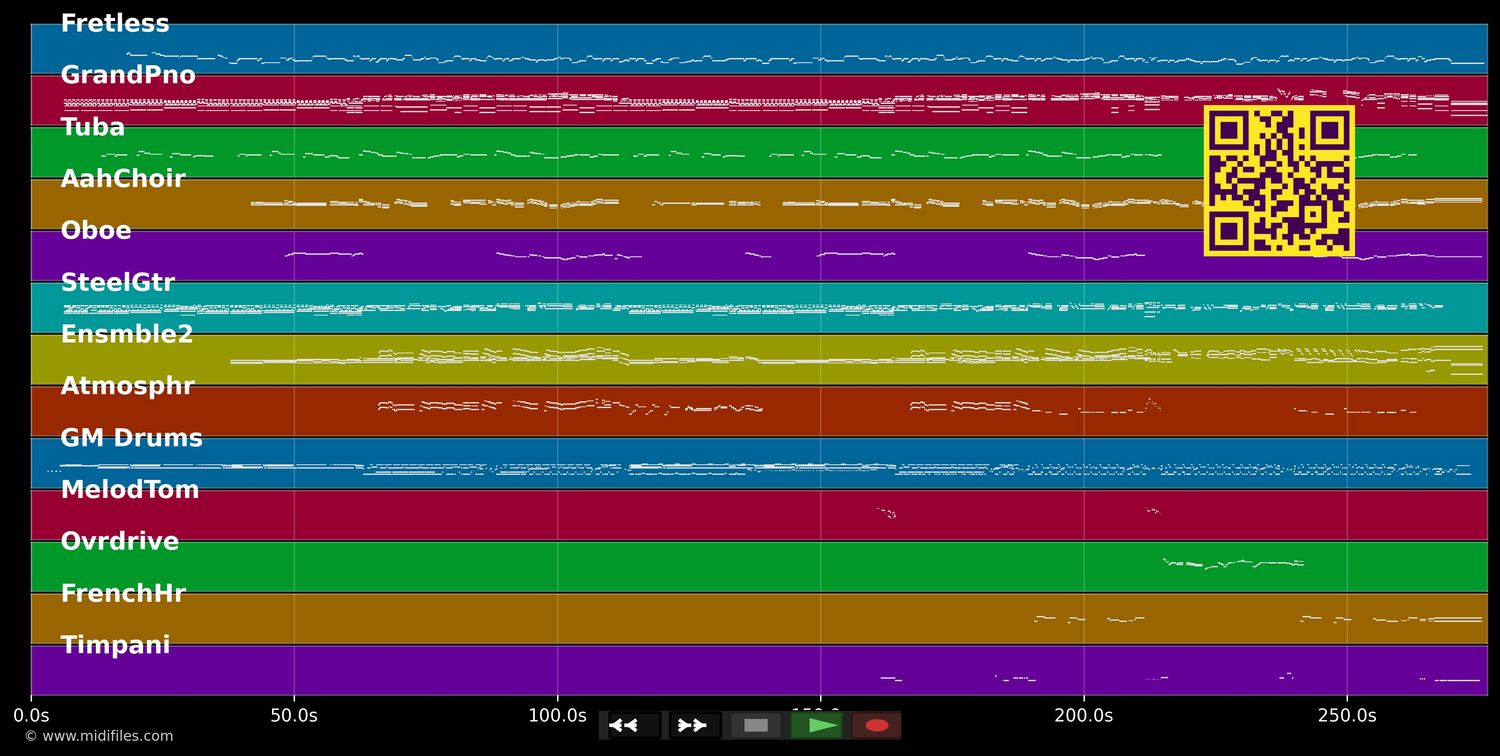Seek to the 250.0s timeline mark
The height and width of the screenshot is (756, 1500).
(x=1347, y=716)
